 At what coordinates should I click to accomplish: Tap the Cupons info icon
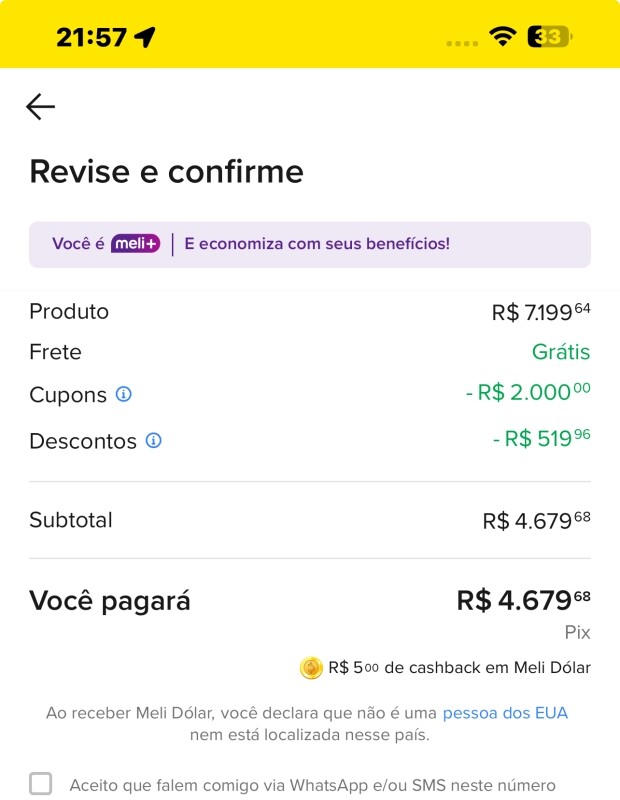[124, 394]
